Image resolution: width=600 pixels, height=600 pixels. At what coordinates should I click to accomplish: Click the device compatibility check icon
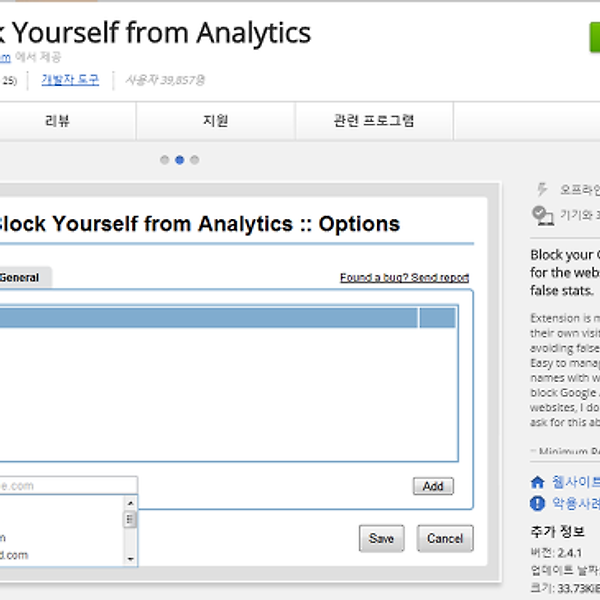tap(543, 214)
